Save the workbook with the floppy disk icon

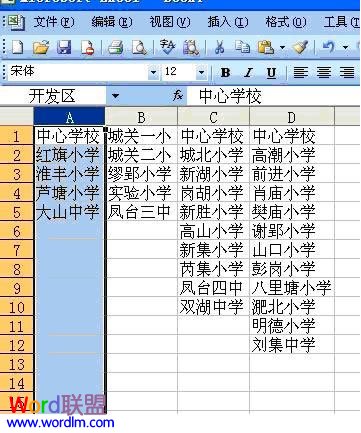click(x=64, y=47)
